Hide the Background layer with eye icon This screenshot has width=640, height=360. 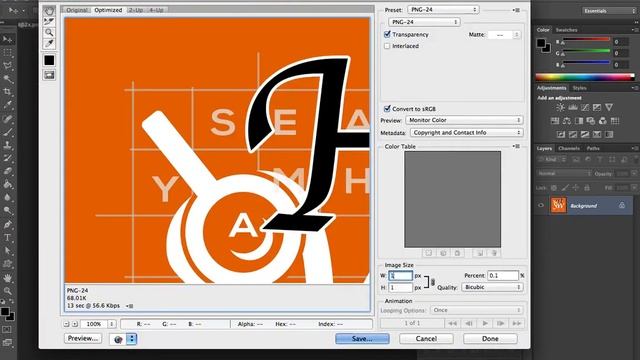541,205
